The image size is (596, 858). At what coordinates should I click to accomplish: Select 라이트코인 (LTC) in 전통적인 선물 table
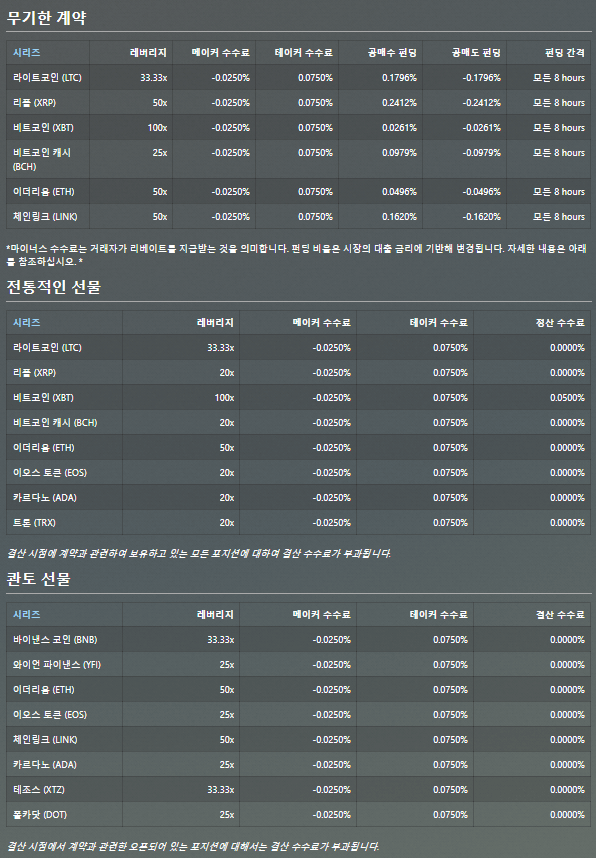(x=47, y=347)
